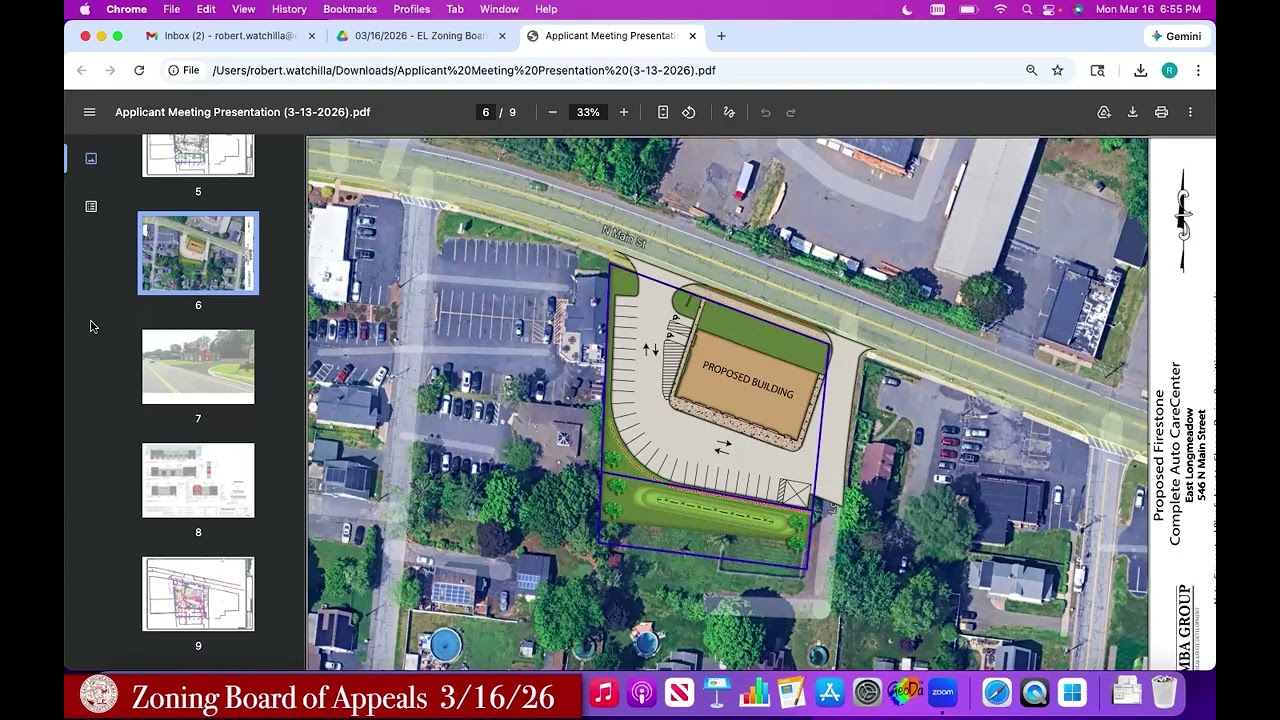Reload the current page

tap(139, 70)
